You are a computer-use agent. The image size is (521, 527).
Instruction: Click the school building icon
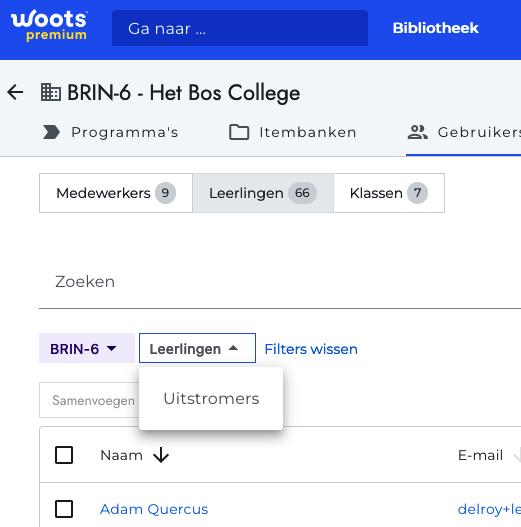tap(51, 92)
